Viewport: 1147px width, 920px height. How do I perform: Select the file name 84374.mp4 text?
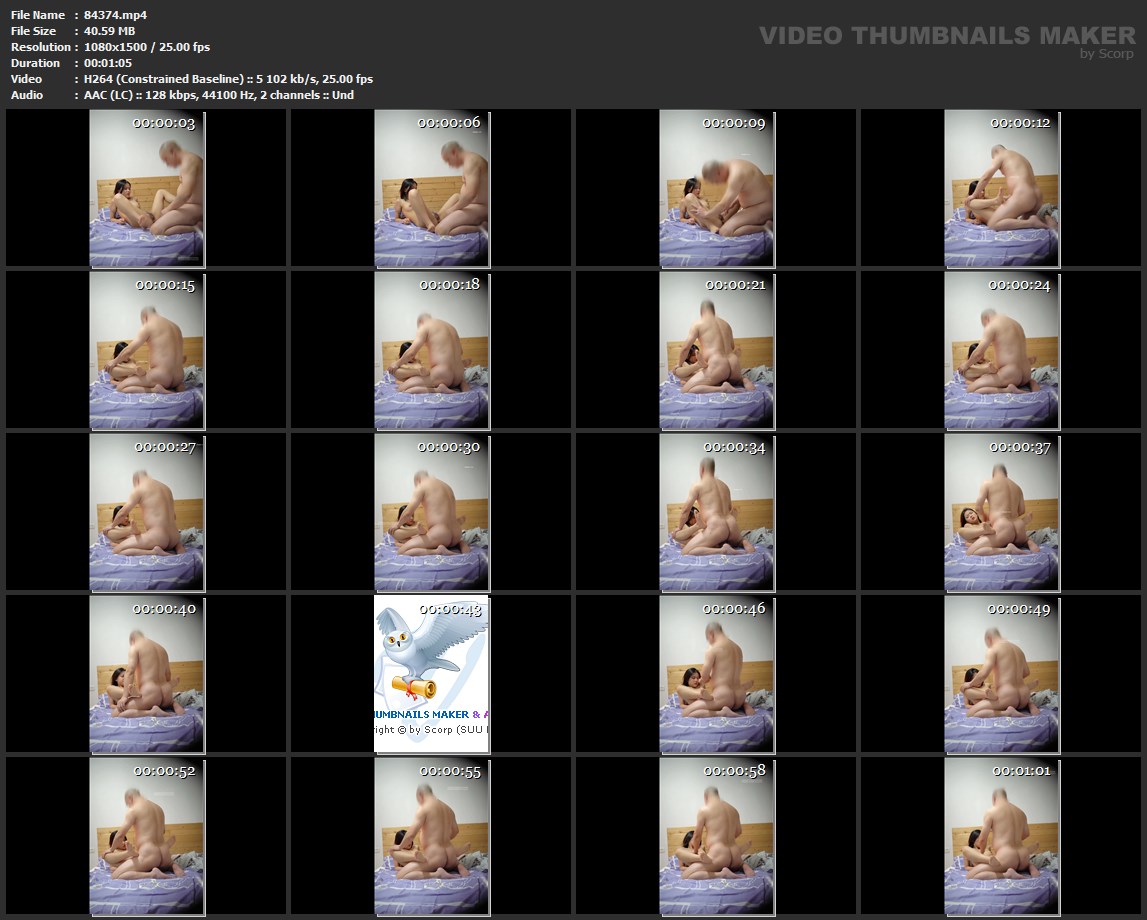[116, 15]
